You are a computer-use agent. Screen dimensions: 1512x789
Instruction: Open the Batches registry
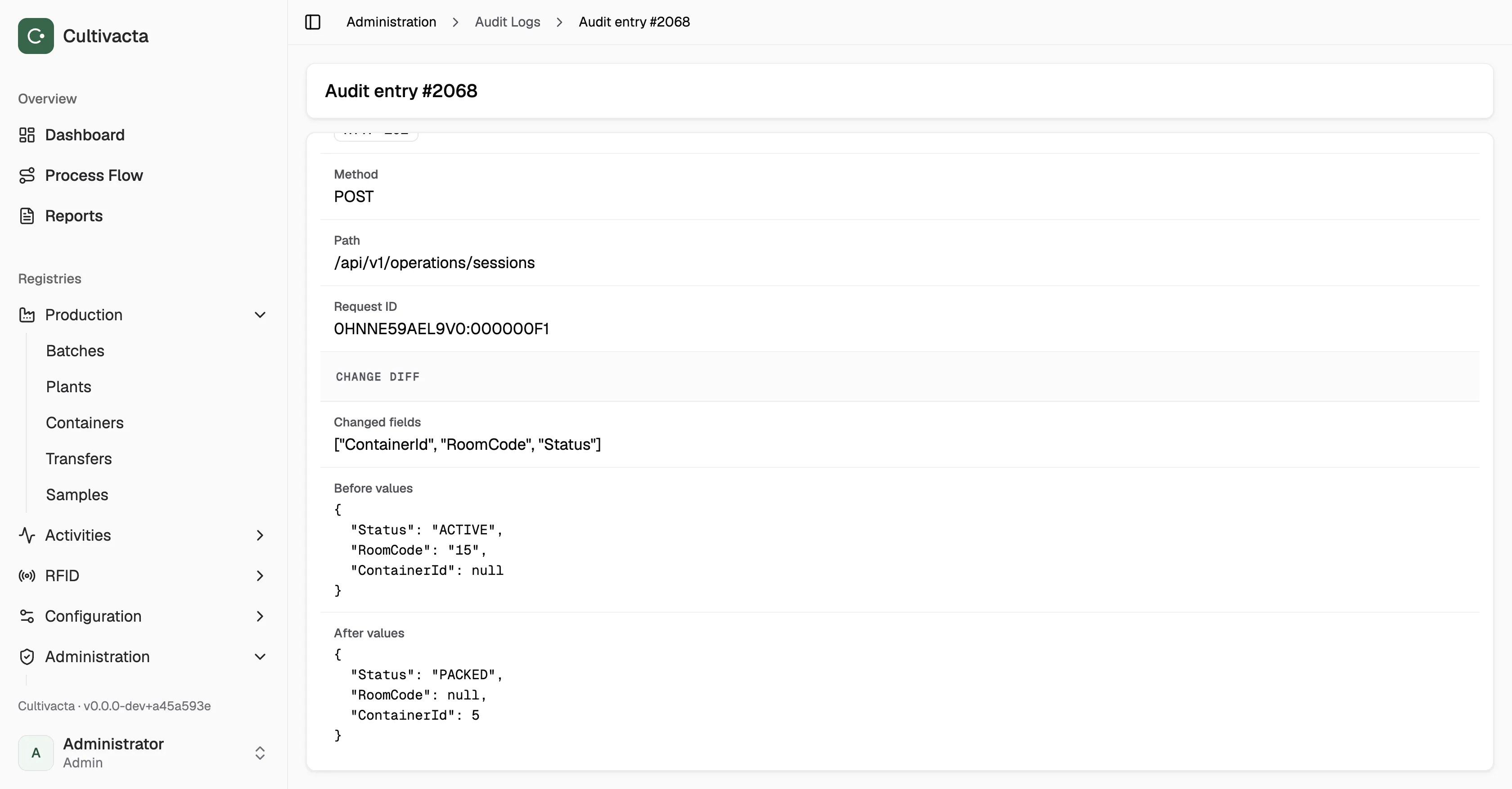click(x=75, y=351)
